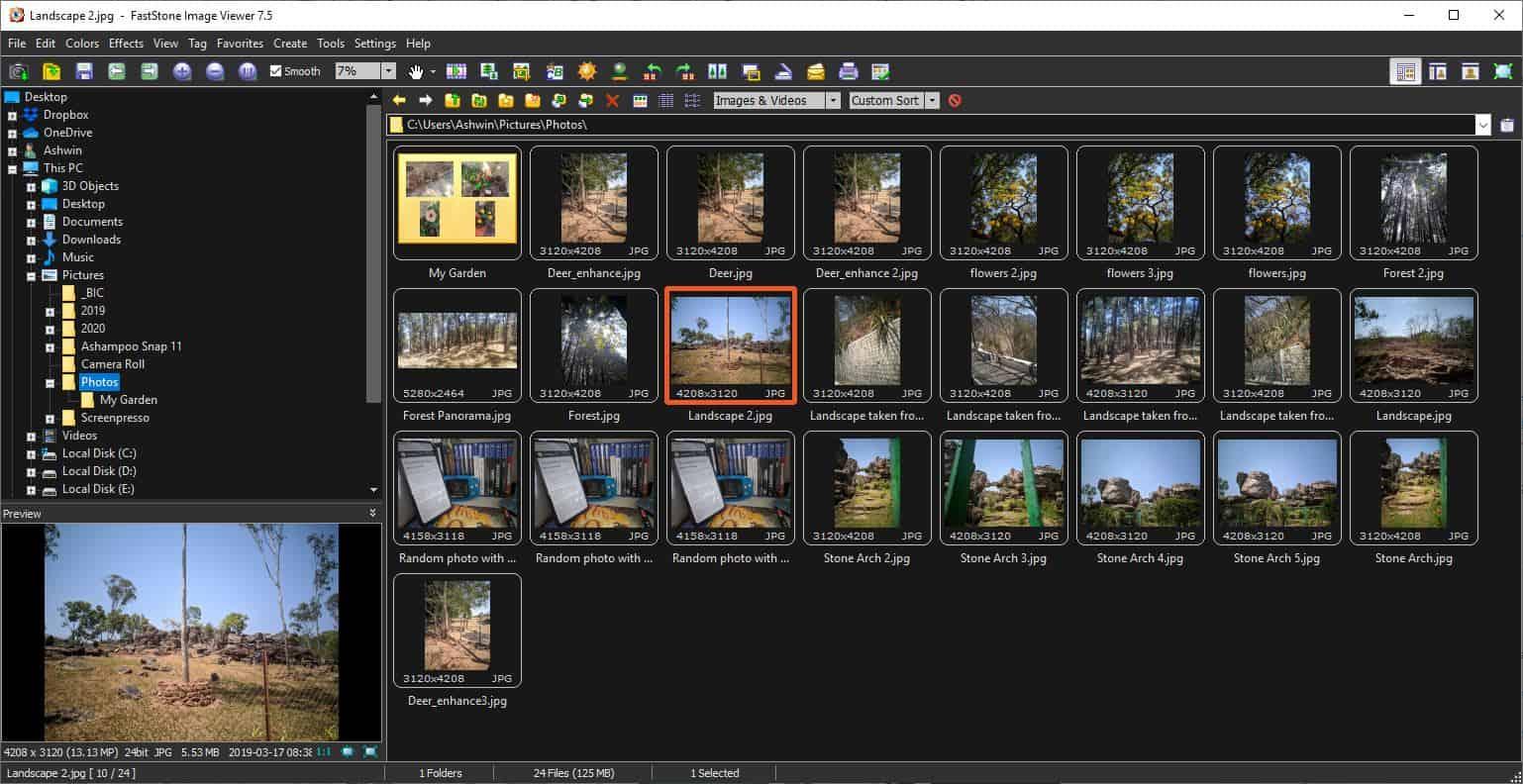
Task: Activate the windowed layout view icon
Action: 1438,70
